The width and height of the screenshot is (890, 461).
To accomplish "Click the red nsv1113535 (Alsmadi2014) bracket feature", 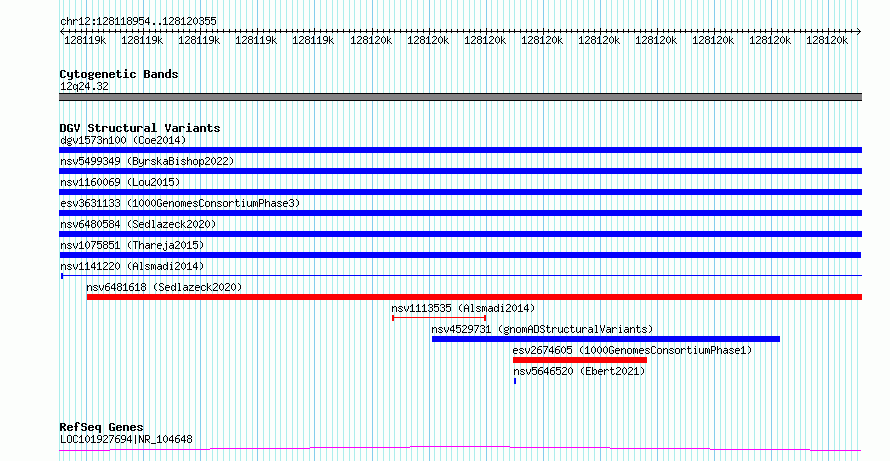I will [x=439, y=318].
